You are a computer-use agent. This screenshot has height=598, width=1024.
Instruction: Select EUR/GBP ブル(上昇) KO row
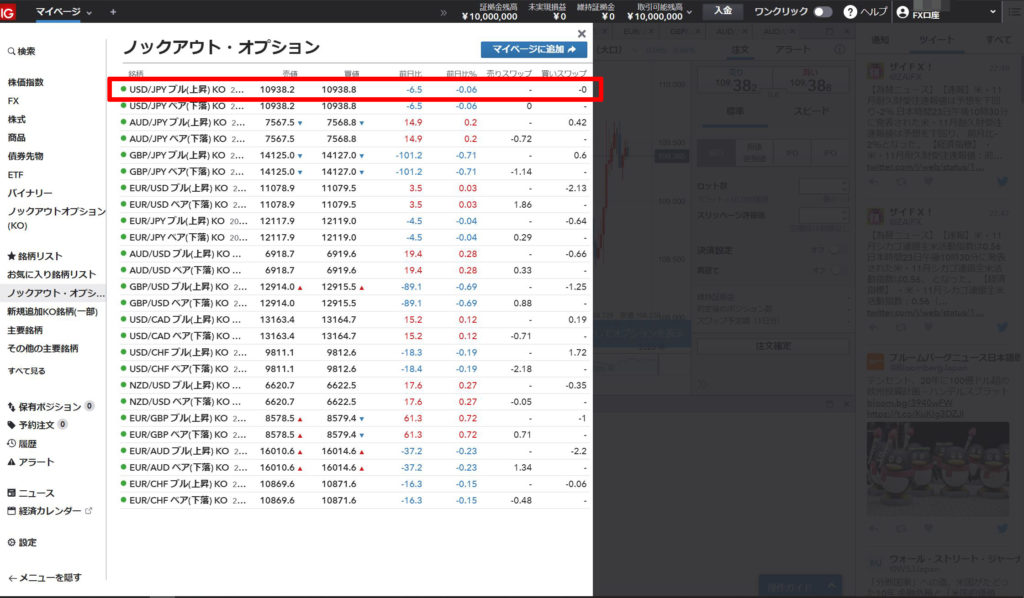pyautogui.click(x=354, y=418)
